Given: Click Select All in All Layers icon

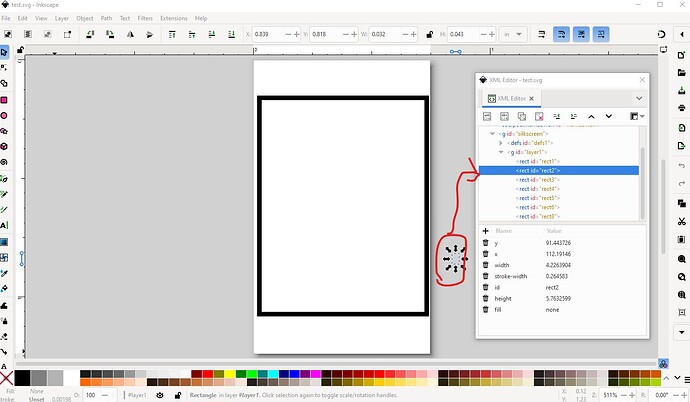Looking at the screenshot, I should click(x=28, y=34).
